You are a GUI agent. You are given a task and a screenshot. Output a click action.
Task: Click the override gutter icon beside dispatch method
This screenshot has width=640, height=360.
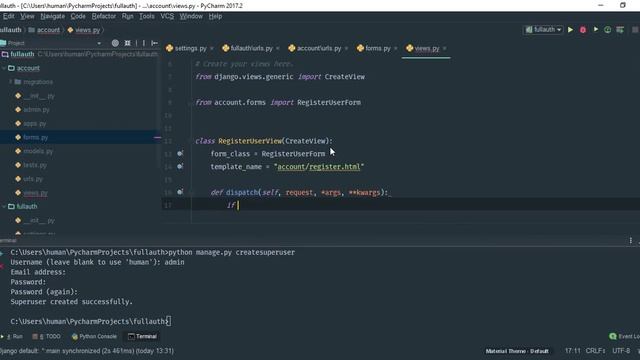coord(180,192)
